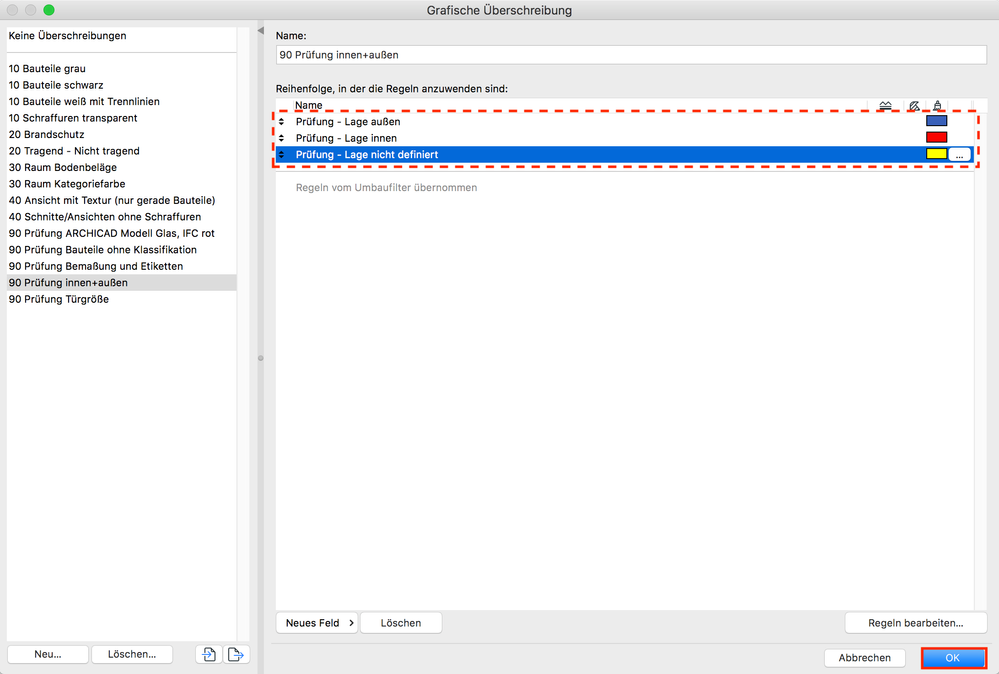The image size is (999, 674).
Task: Select 20 Tragend - Nicht tragend
Action: [122, 152]
